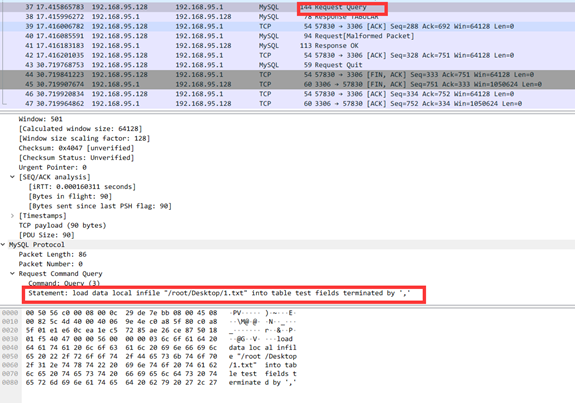The image size is (575, 403).
Task: Collapse the Request Command Query node
Action: coord(12,274)
